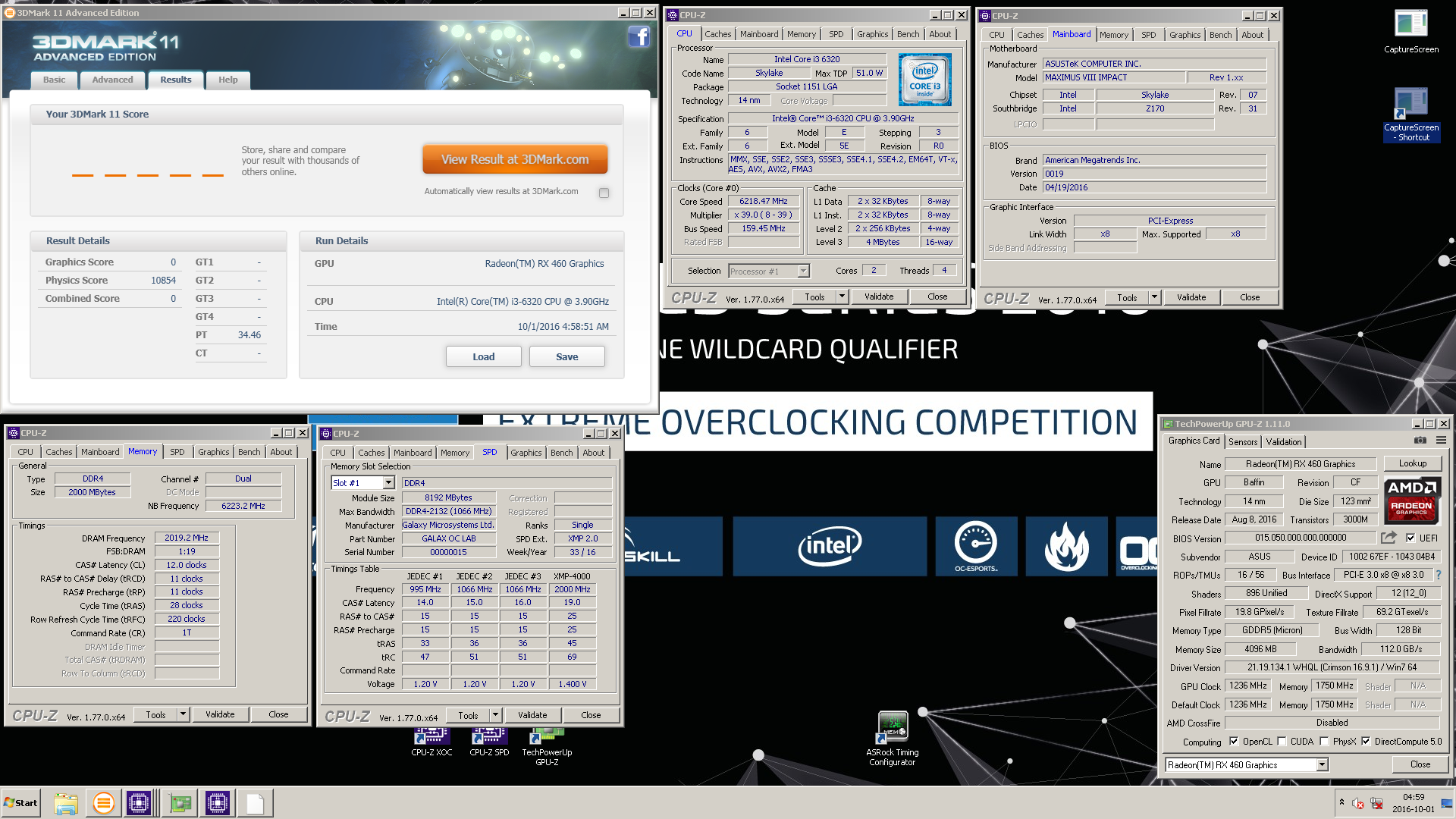This screenshot has height=819, width=1456.
Task: Toggle the OpenCL checkbox
Action: 1234,741
